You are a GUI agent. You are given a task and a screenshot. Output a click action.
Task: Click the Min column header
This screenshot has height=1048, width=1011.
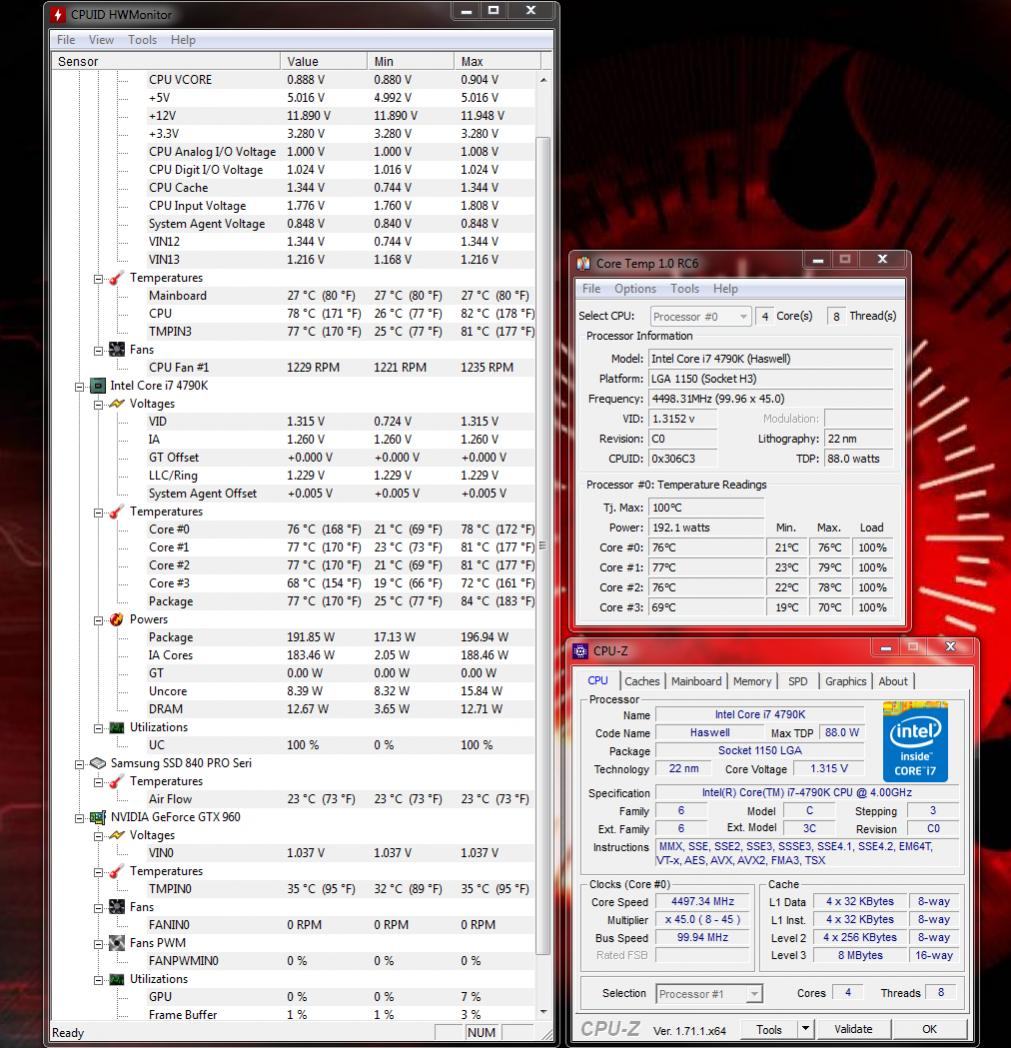pyautogui.click(x=410, y=61)
